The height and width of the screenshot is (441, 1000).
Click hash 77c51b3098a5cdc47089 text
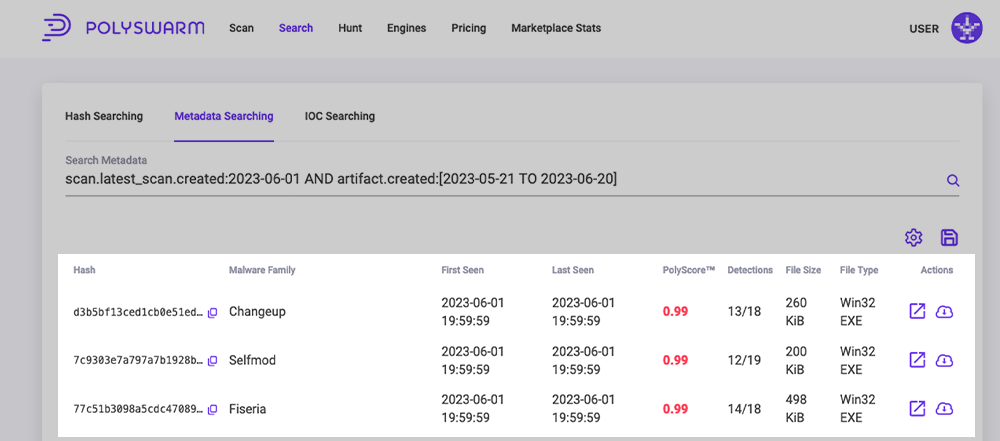click(x=138, y=409)
